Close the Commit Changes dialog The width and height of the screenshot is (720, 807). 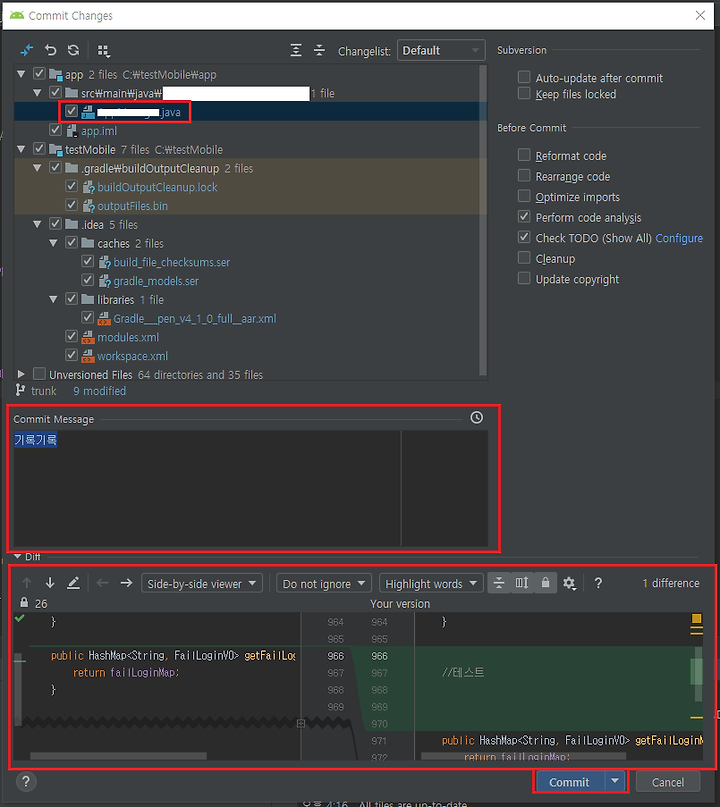[700, 15]
